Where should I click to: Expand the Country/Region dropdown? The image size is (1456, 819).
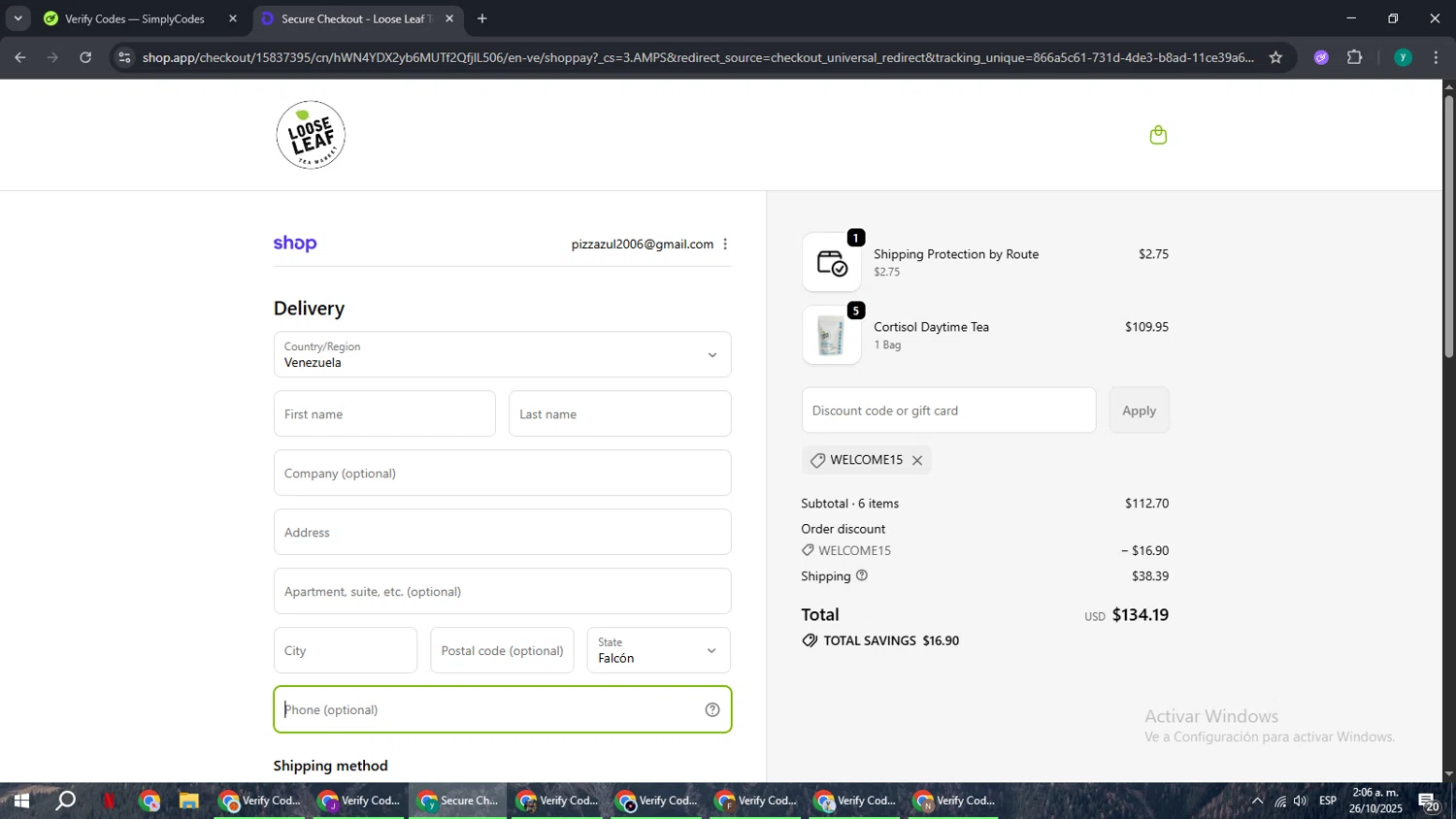coord(502,354)
